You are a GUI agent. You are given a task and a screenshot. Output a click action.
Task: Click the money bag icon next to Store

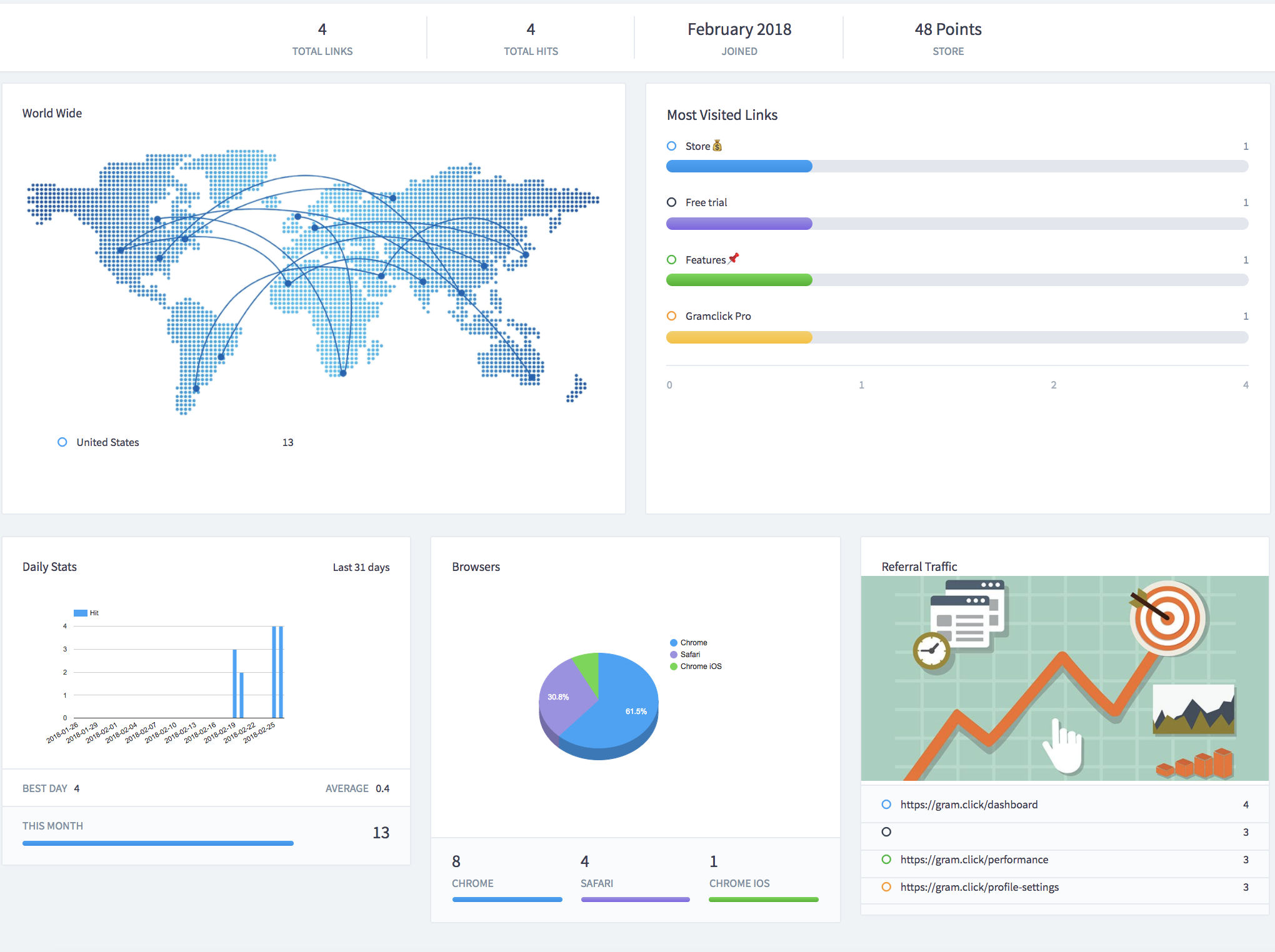point(717,146)
